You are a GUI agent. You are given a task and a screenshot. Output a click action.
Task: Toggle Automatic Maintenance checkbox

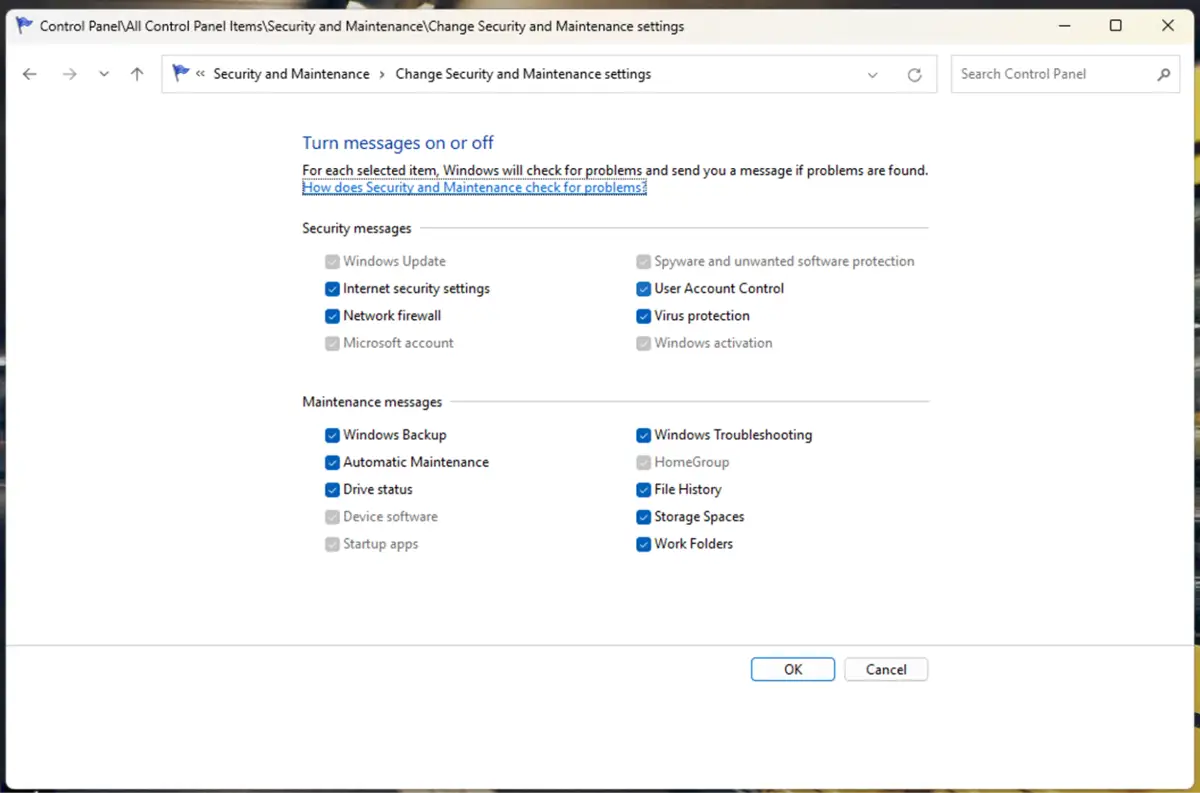(x=332, y=462)
